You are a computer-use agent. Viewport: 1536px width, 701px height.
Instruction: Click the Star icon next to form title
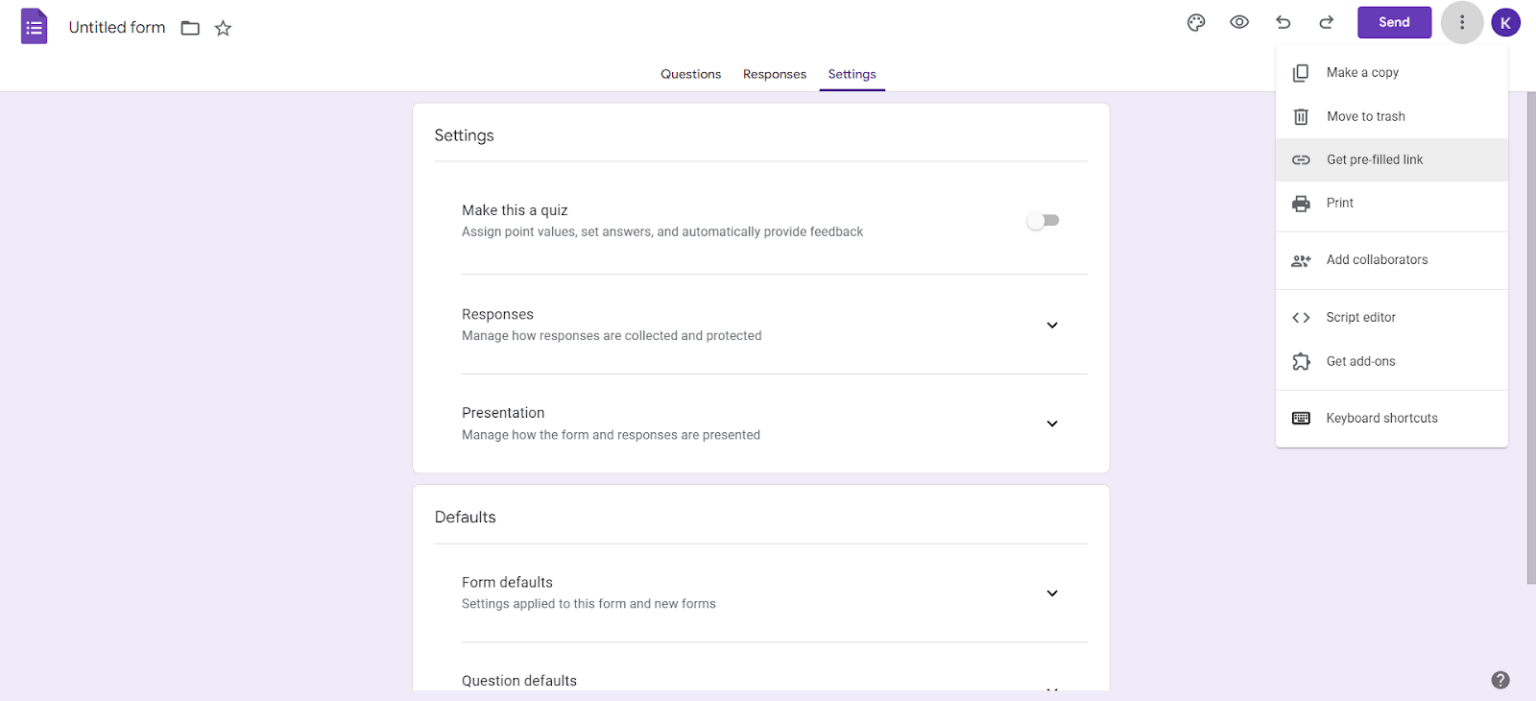click(x=222, y=28)
